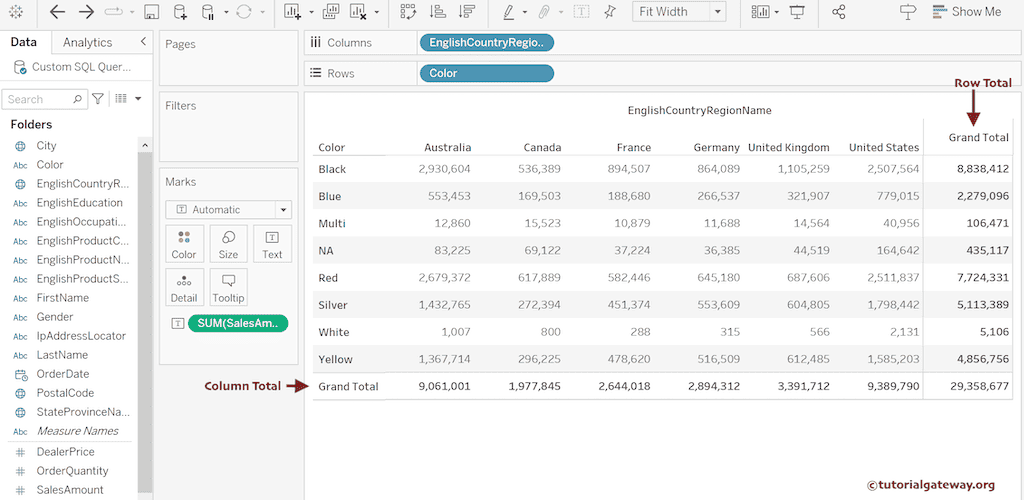Image resolution: width=1024 pixels, height=500 pixels.
Task: Click the Tooltip button in Marks card
Action: click(x=228, y=287)
